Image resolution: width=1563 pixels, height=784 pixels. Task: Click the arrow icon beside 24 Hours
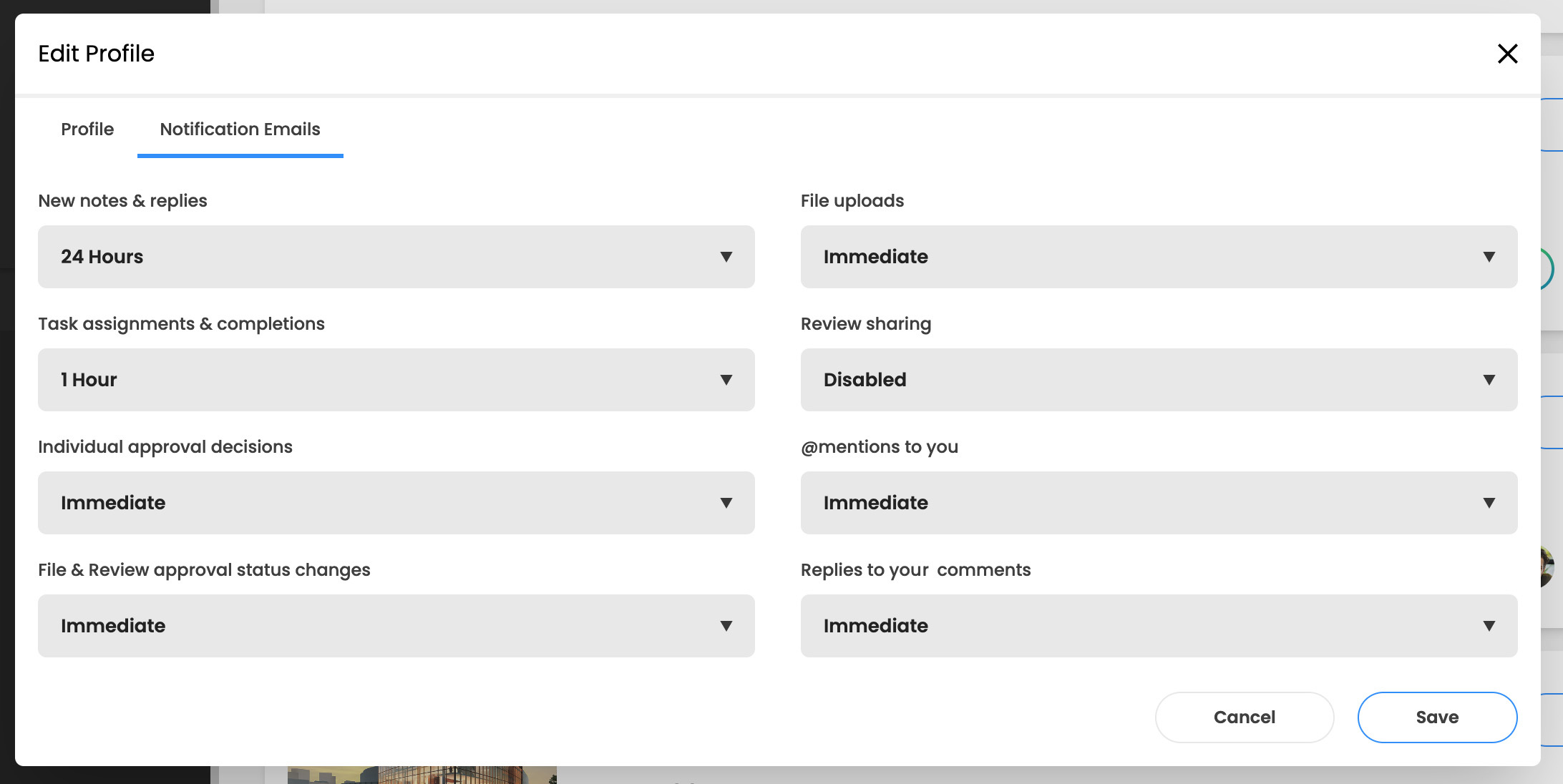click(x=726, y=257)
